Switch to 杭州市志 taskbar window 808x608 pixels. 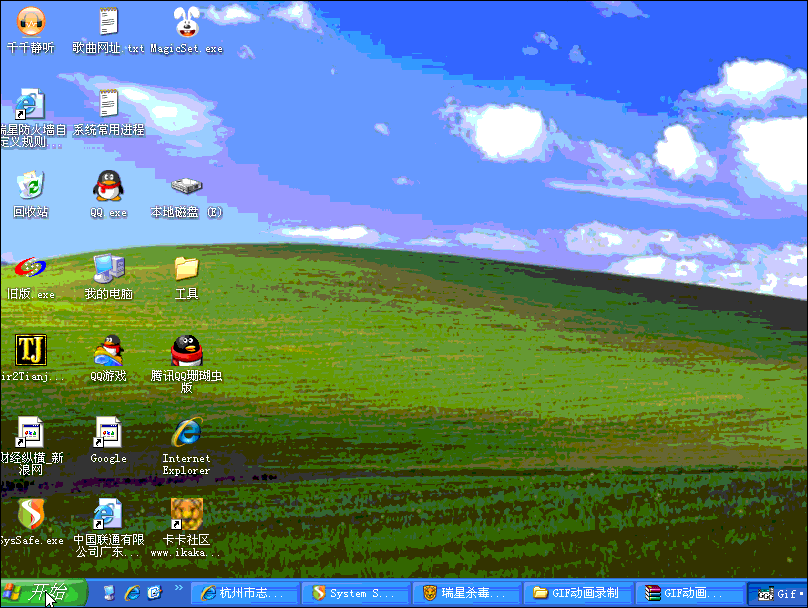tap(245, 593)
